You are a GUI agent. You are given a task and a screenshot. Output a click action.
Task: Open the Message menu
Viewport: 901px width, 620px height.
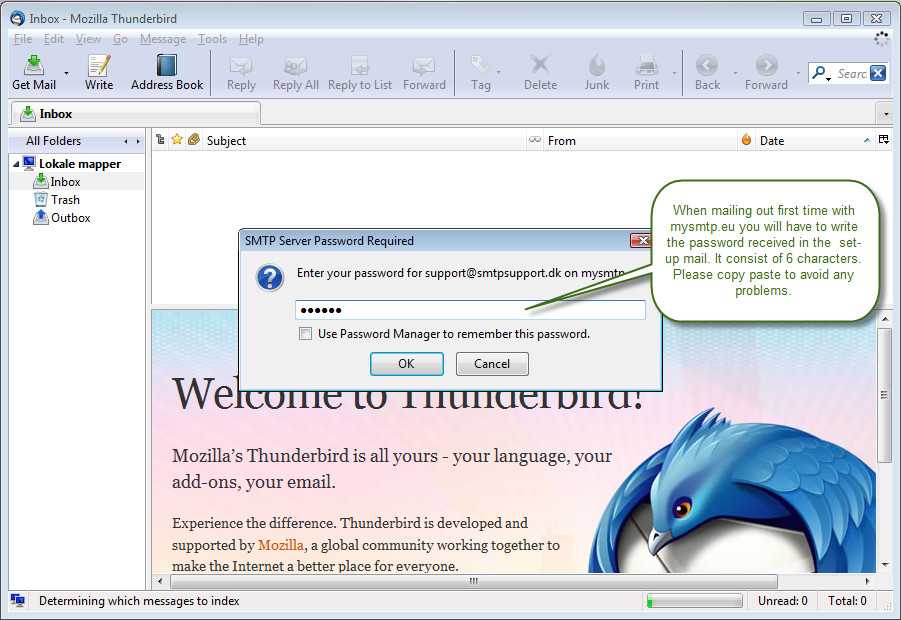click(163, 39)
